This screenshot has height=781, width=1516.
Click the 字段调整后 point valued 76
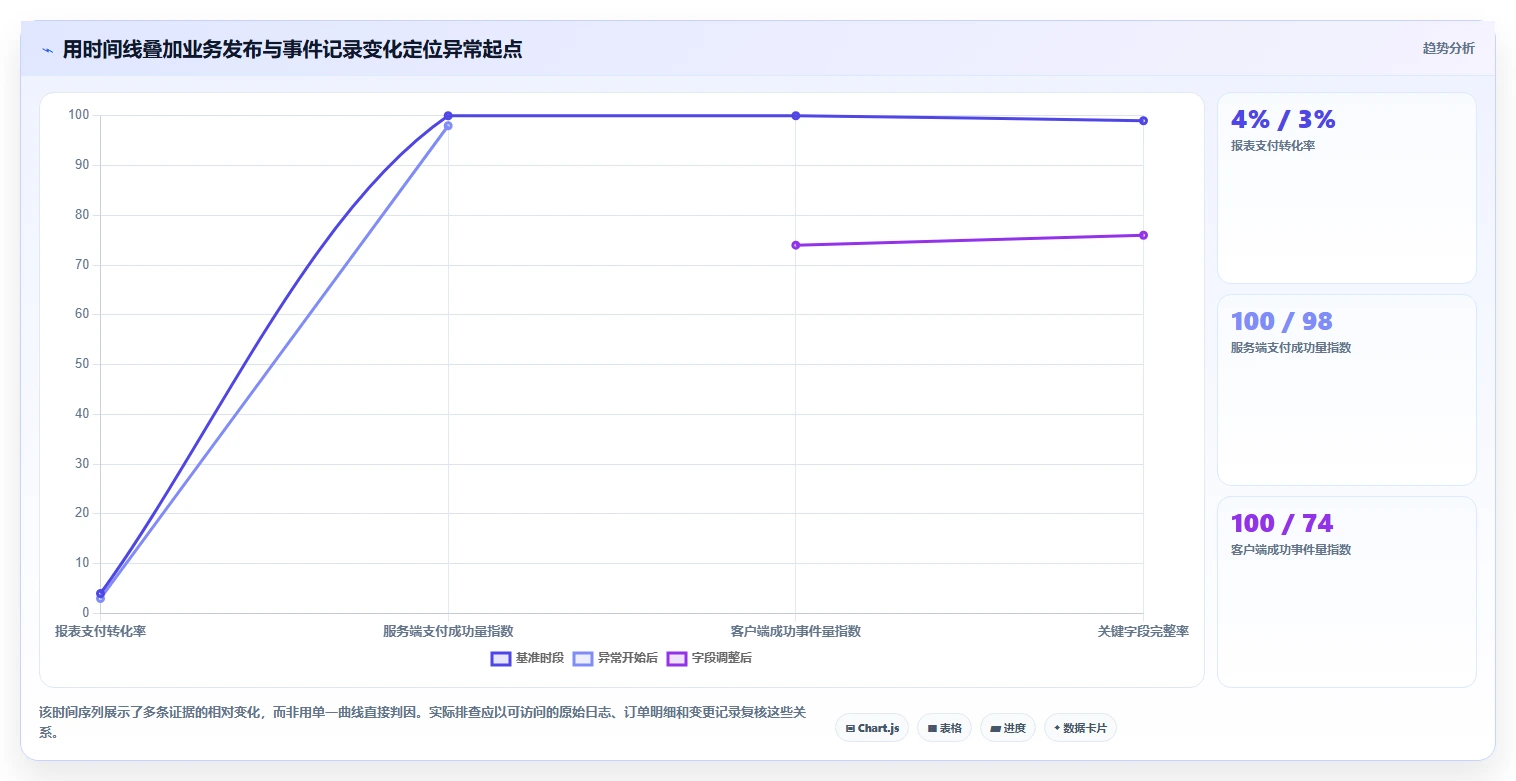[1143, 235]
